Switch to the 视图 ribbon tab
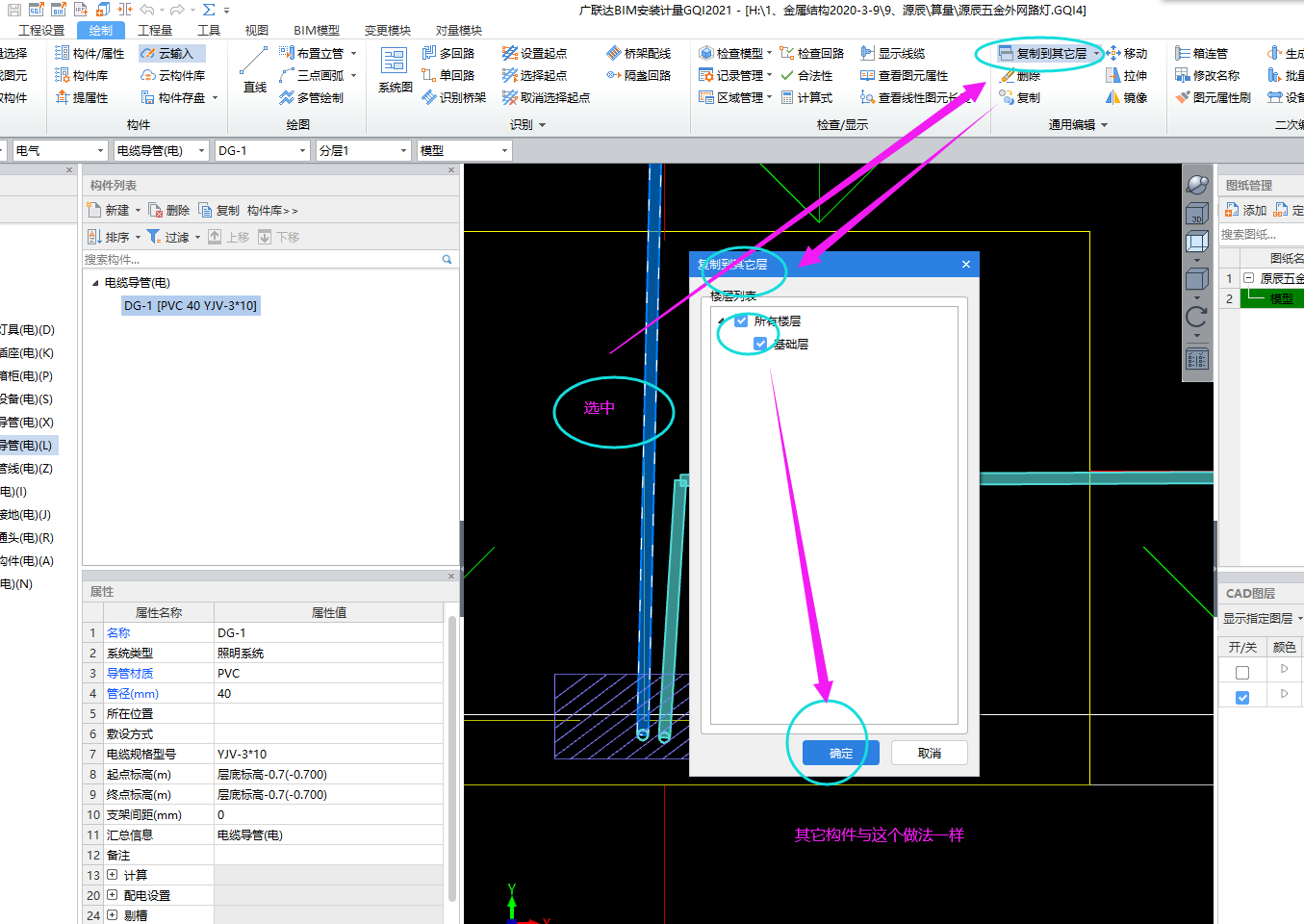The height and width of the screenshot is (924, 1304). pyautogui.click(x=256, y=30)
